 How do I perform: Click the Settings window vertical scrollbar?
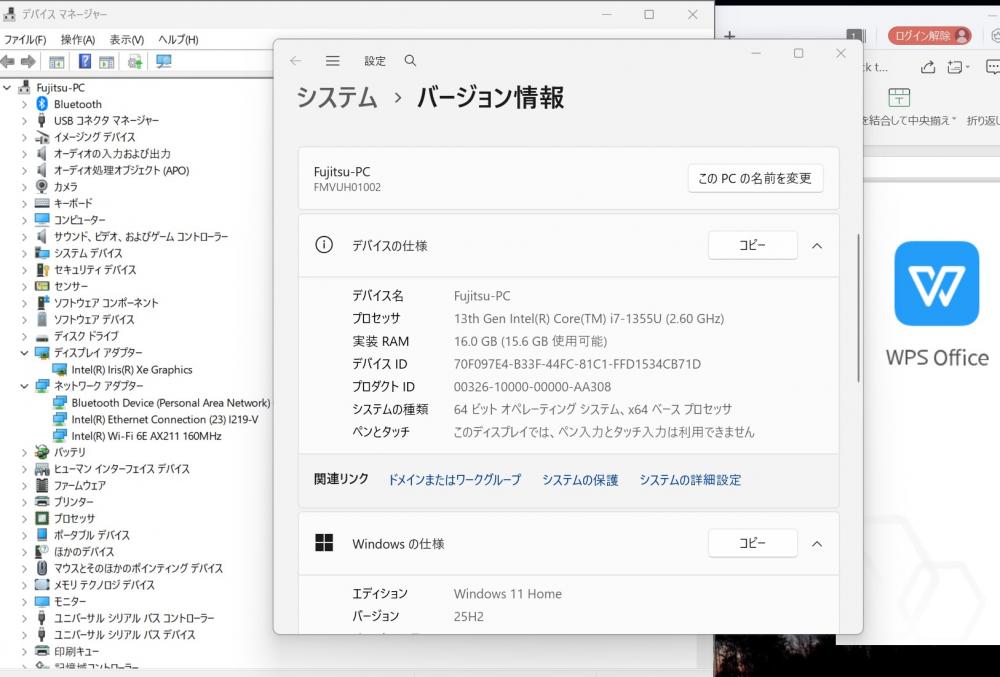[x=858, y=308]
